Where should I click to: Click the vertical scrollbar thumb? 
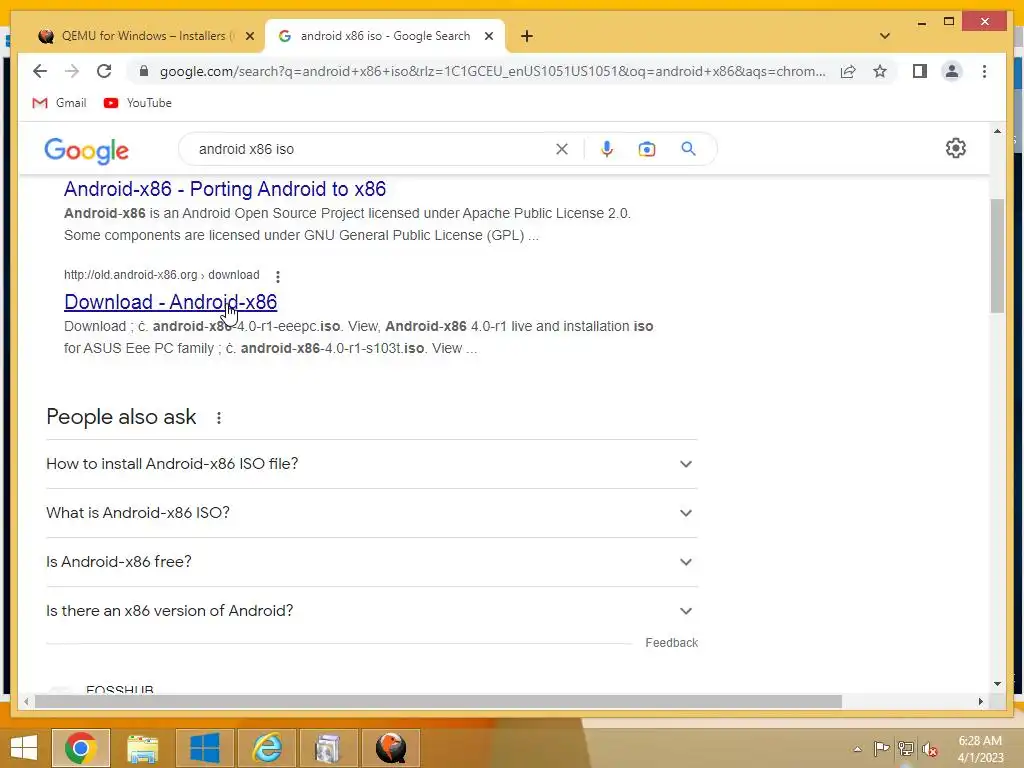pyautogui.click(x=997, y=255)
